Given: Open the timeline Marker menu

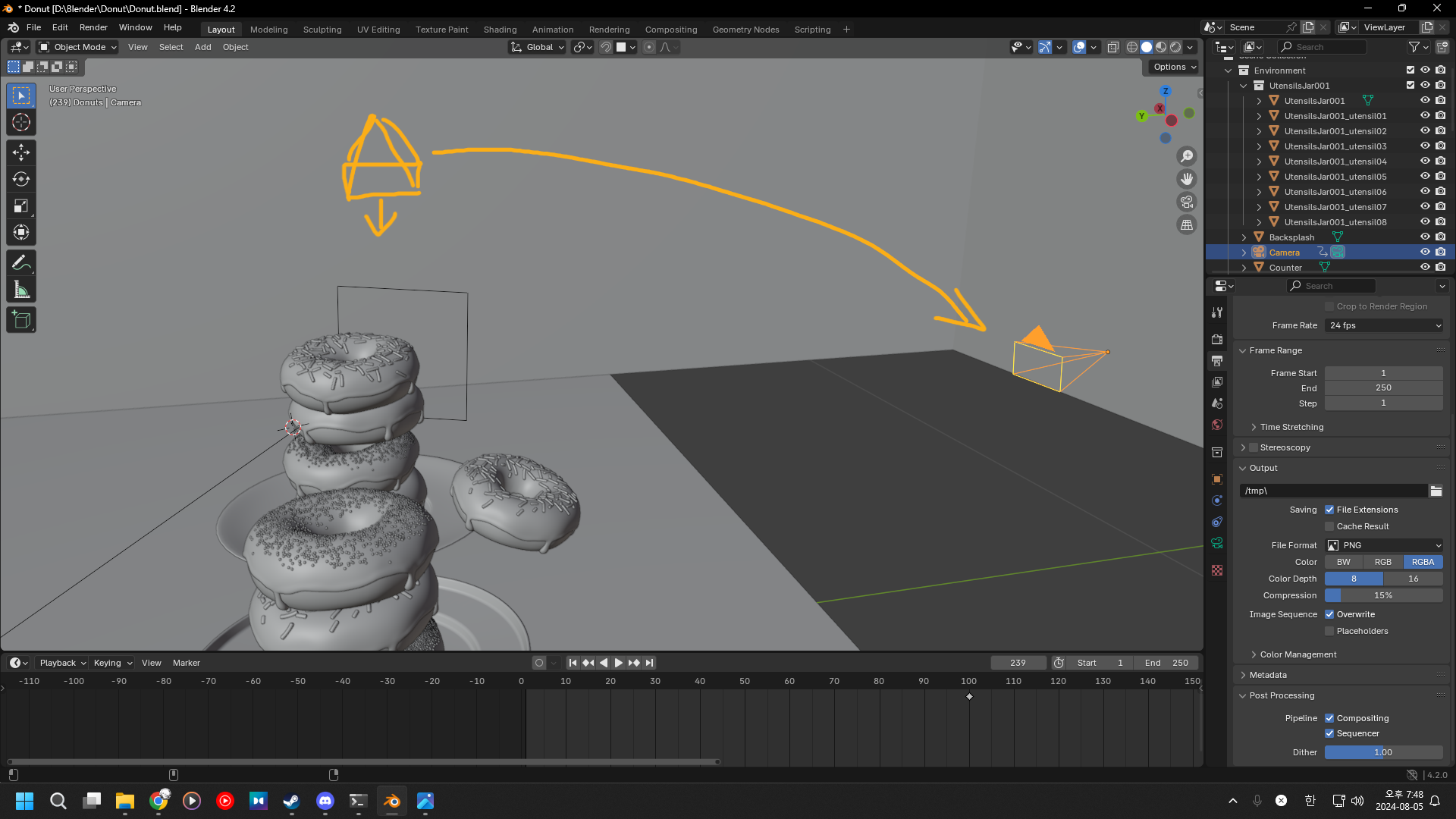Looking at the screenshot, I should (186, 663).
